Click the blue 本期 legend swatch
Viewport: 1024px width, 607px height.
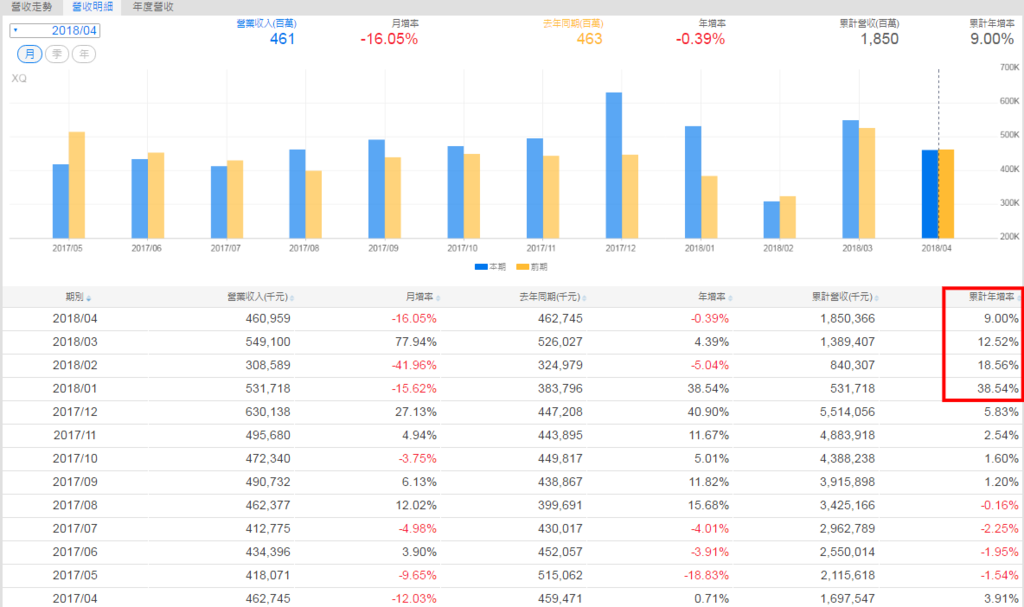(x=481, y=267)
